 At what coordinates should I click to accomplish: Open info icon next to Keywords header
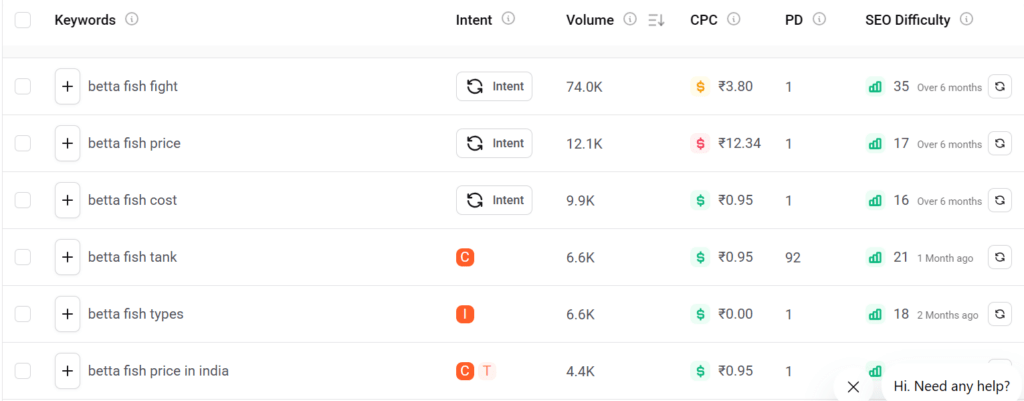[x=131, y=20]
